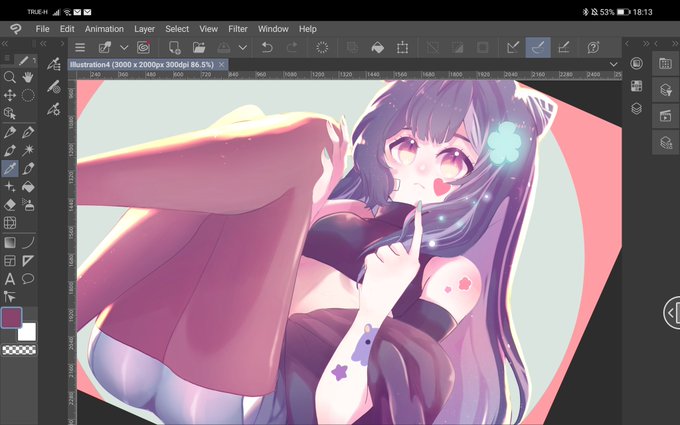Select the Pencil tool
The height and width of the screenshot is (425, 680).
coord(28,132)
